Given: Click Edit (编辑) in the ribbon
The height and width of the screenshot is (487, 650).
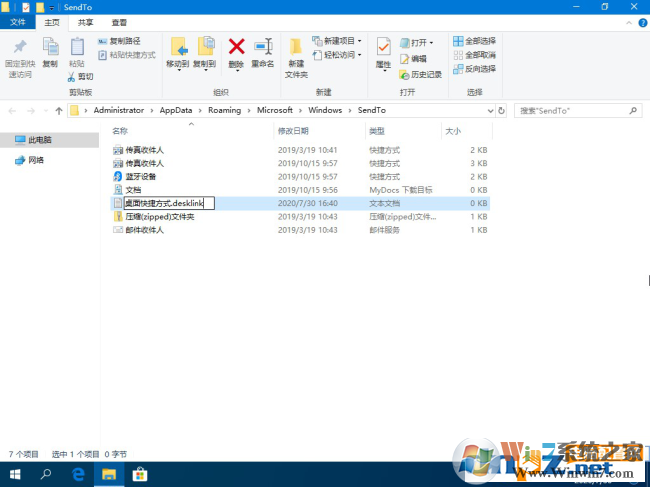Looking at the screenshot, I should (x=413, y=58).
